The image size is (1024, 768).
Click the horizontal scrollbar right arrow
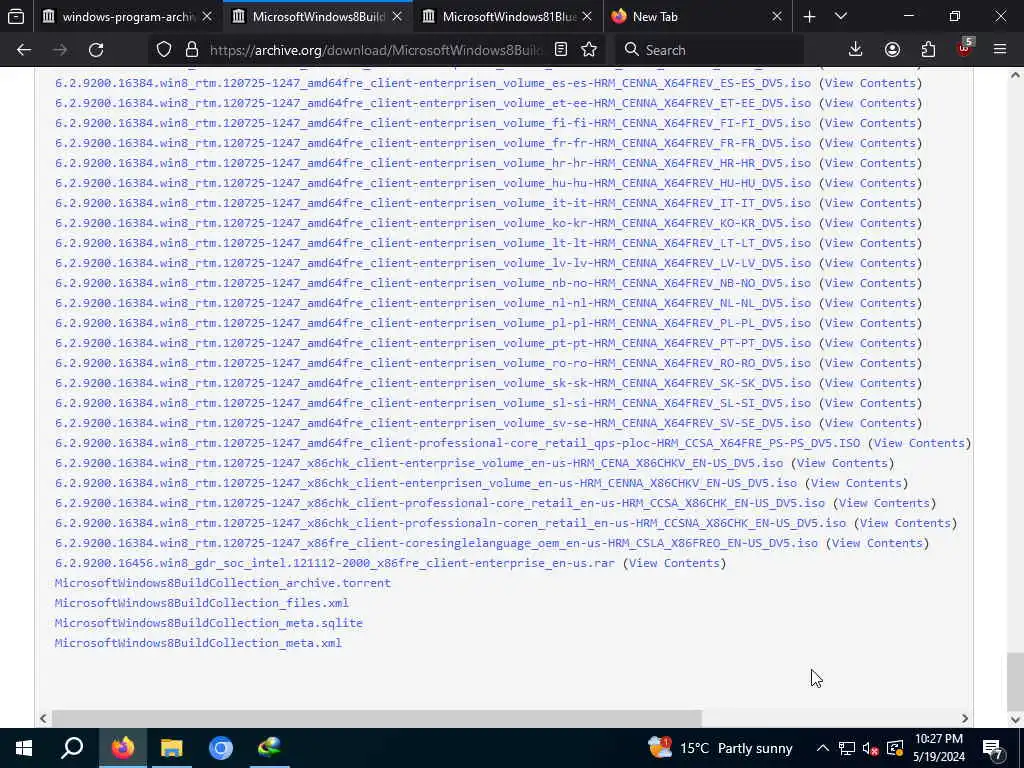965,718
